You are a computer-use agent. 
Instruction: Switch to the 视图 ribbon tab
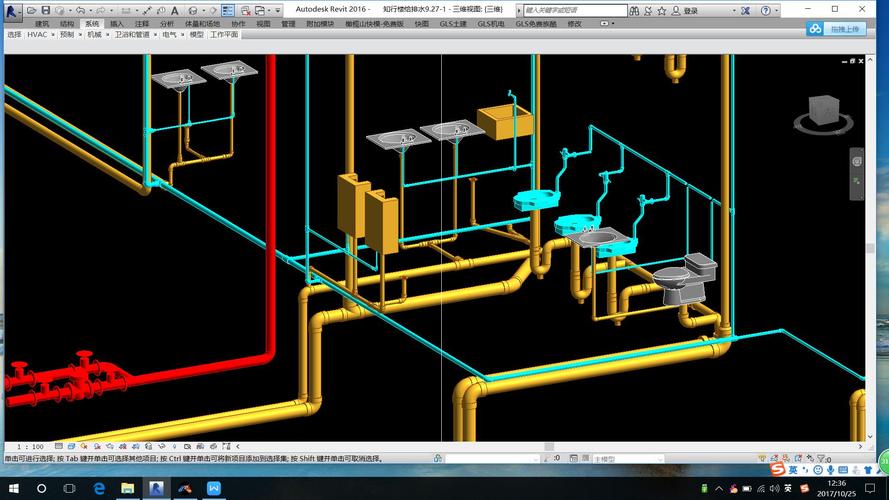pos(263,23)
